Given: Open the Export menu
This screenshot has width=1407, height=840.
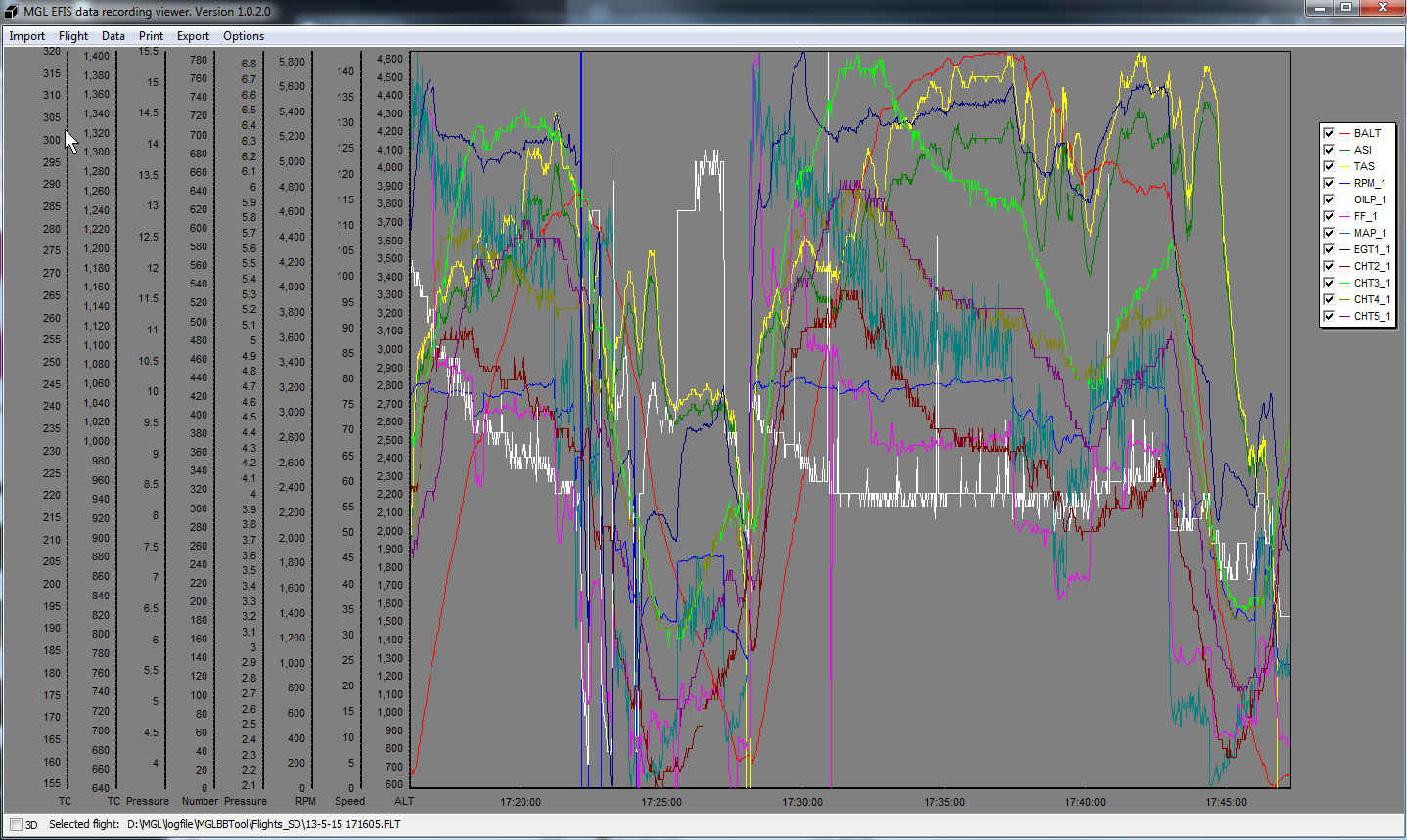Looking at the screenshot, I should coord(193,36).
